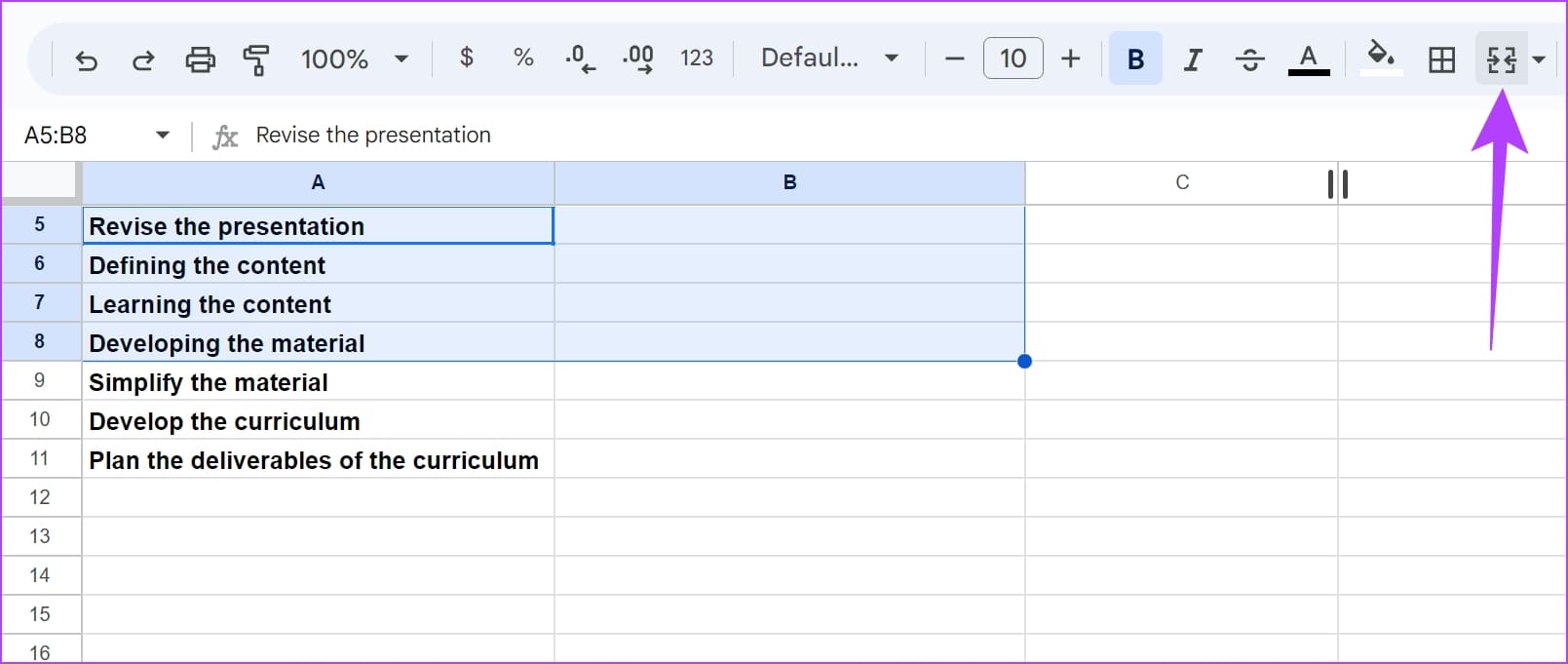Screen dimensions: 1568x664
Task: Activate the paint format tool
Action: pyautogui.click(x=256, y=59)
